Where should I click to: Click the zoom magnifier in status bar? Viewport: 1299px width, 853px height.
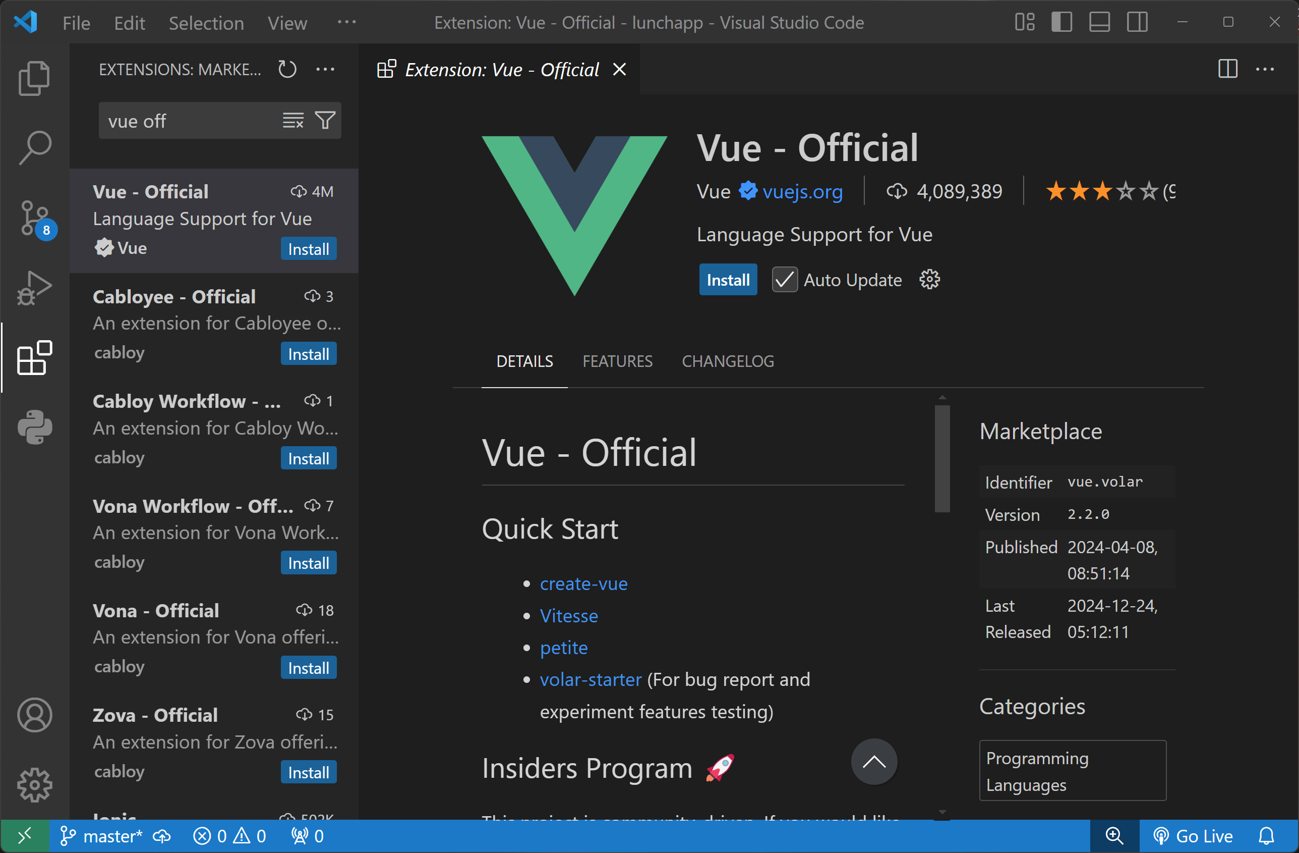pos(1114,836)
